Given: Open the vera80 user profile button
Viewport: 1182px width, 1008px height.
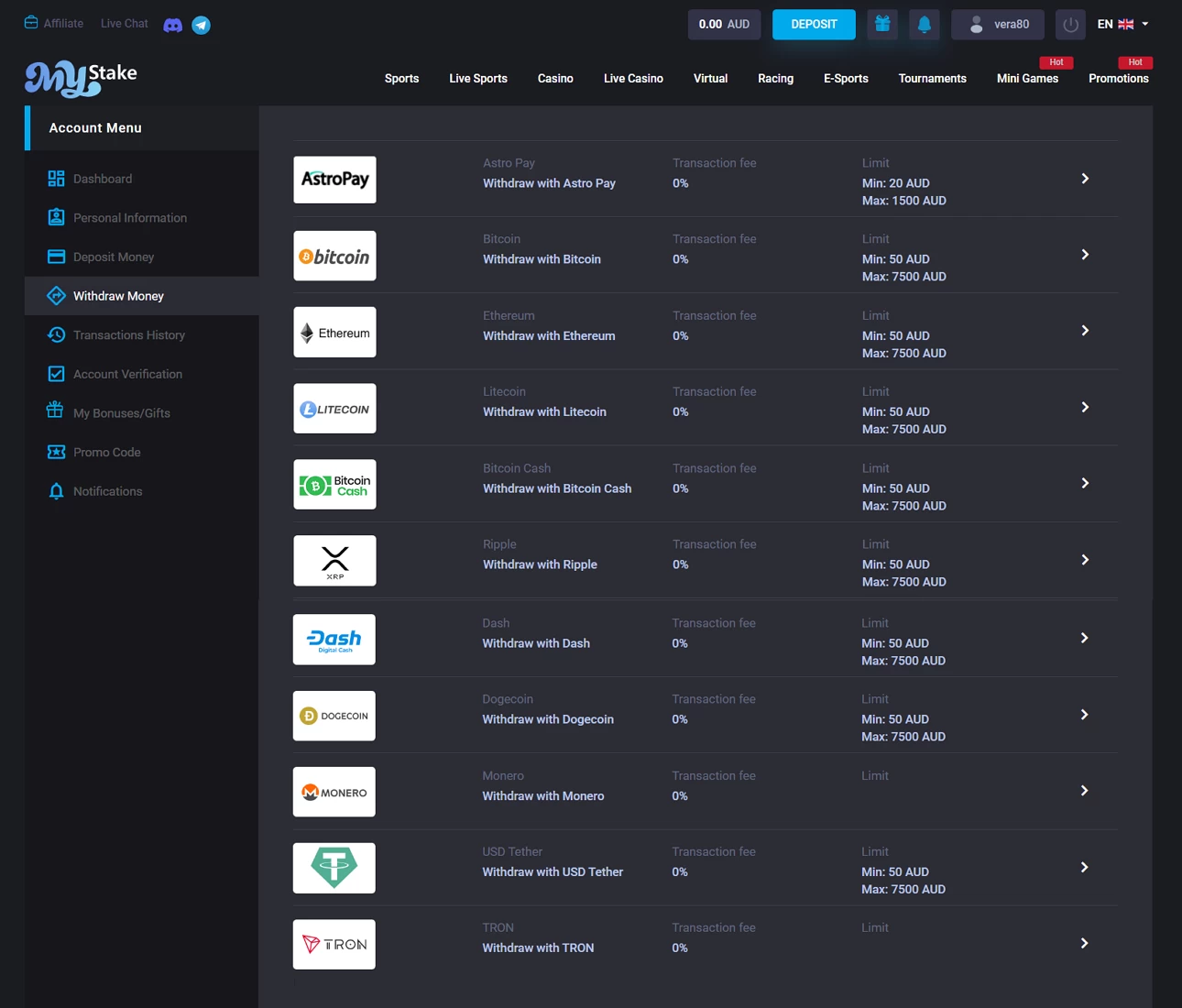Looking at the screenshot, I should [x=999, y=24].
